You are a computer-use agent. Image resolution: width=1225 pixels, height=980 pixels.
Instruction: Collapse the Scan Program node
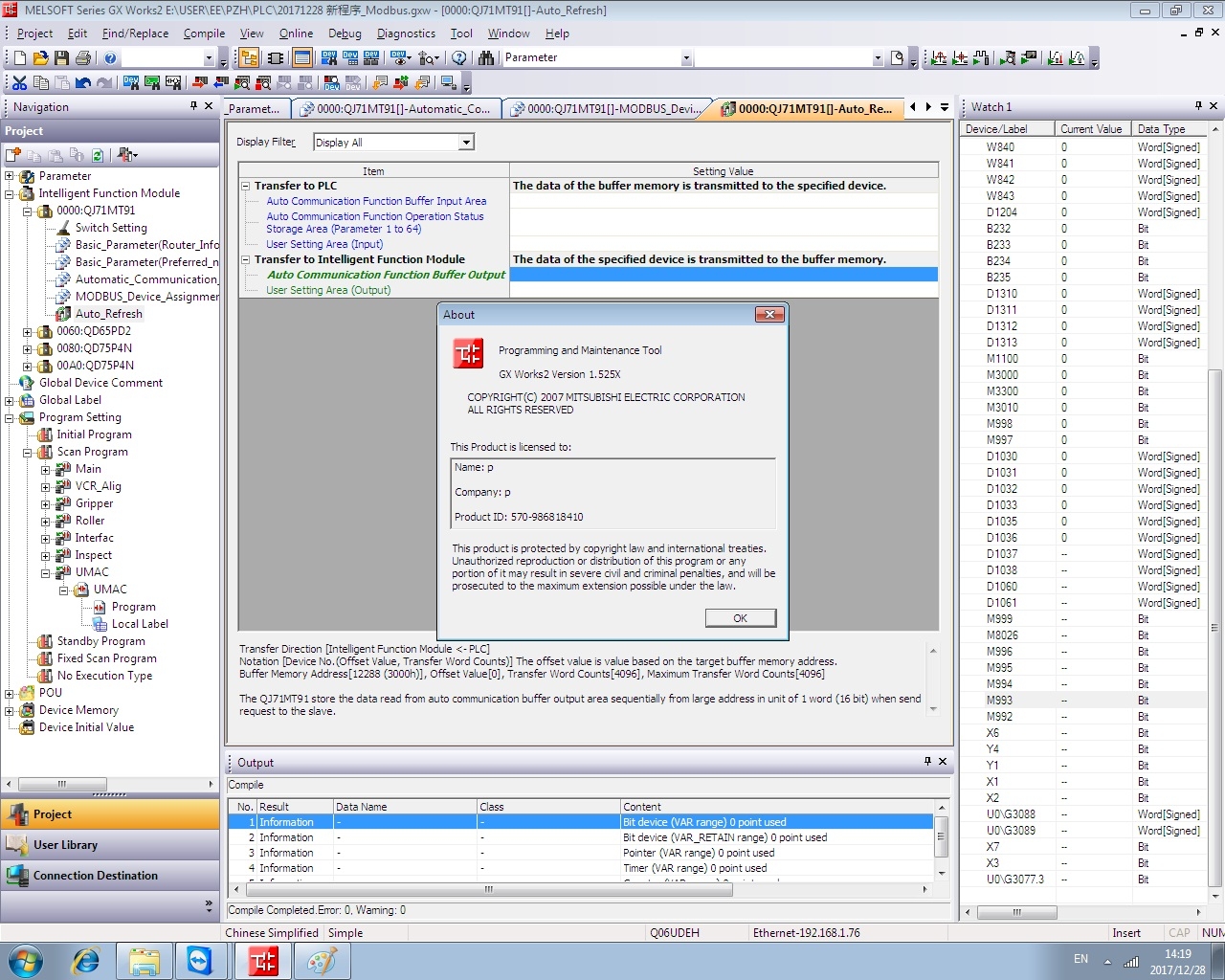click(28, 452)
